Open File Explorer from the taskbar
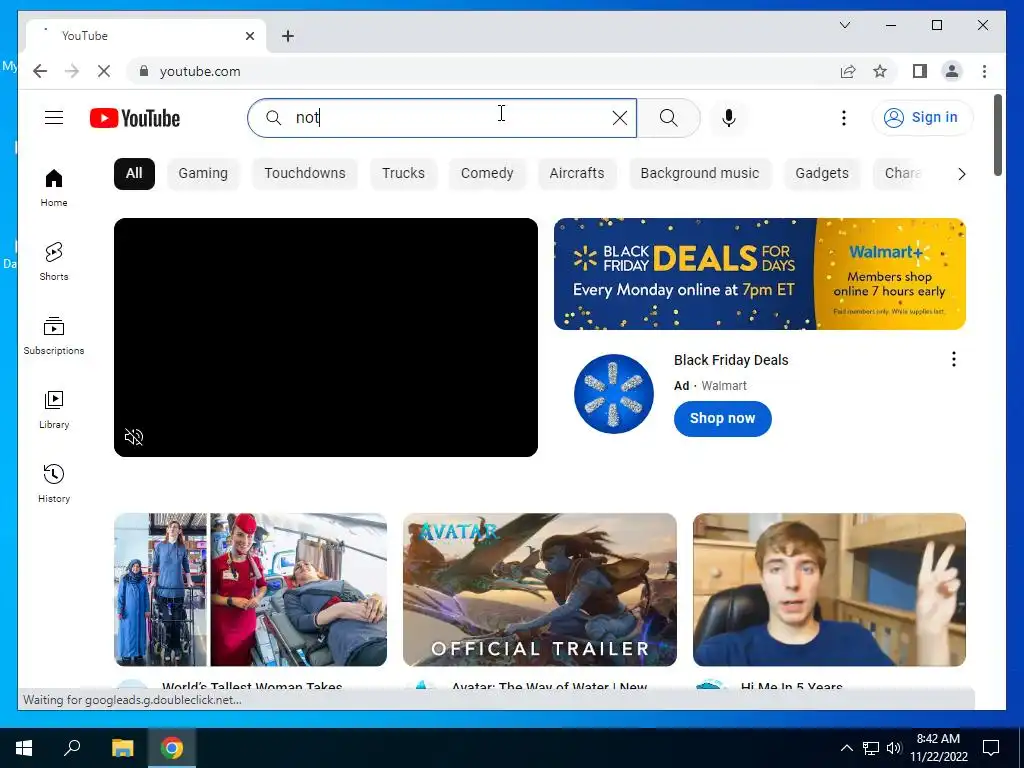 (122, 748)
